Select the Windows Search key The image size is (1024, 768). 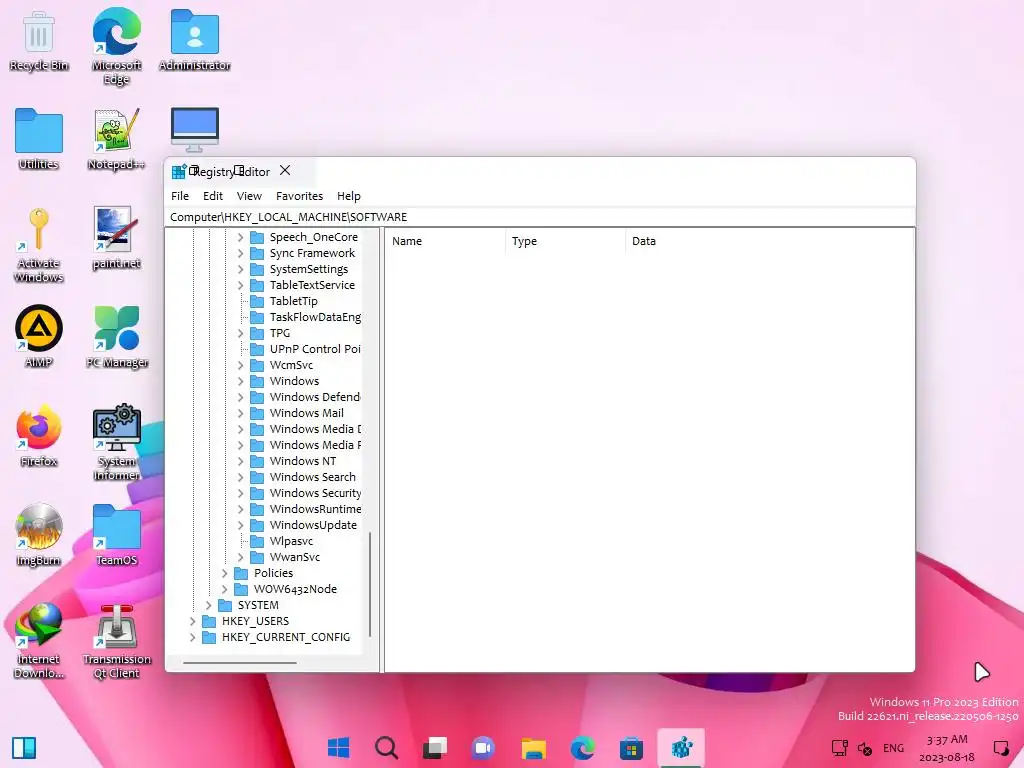[312, 477]
